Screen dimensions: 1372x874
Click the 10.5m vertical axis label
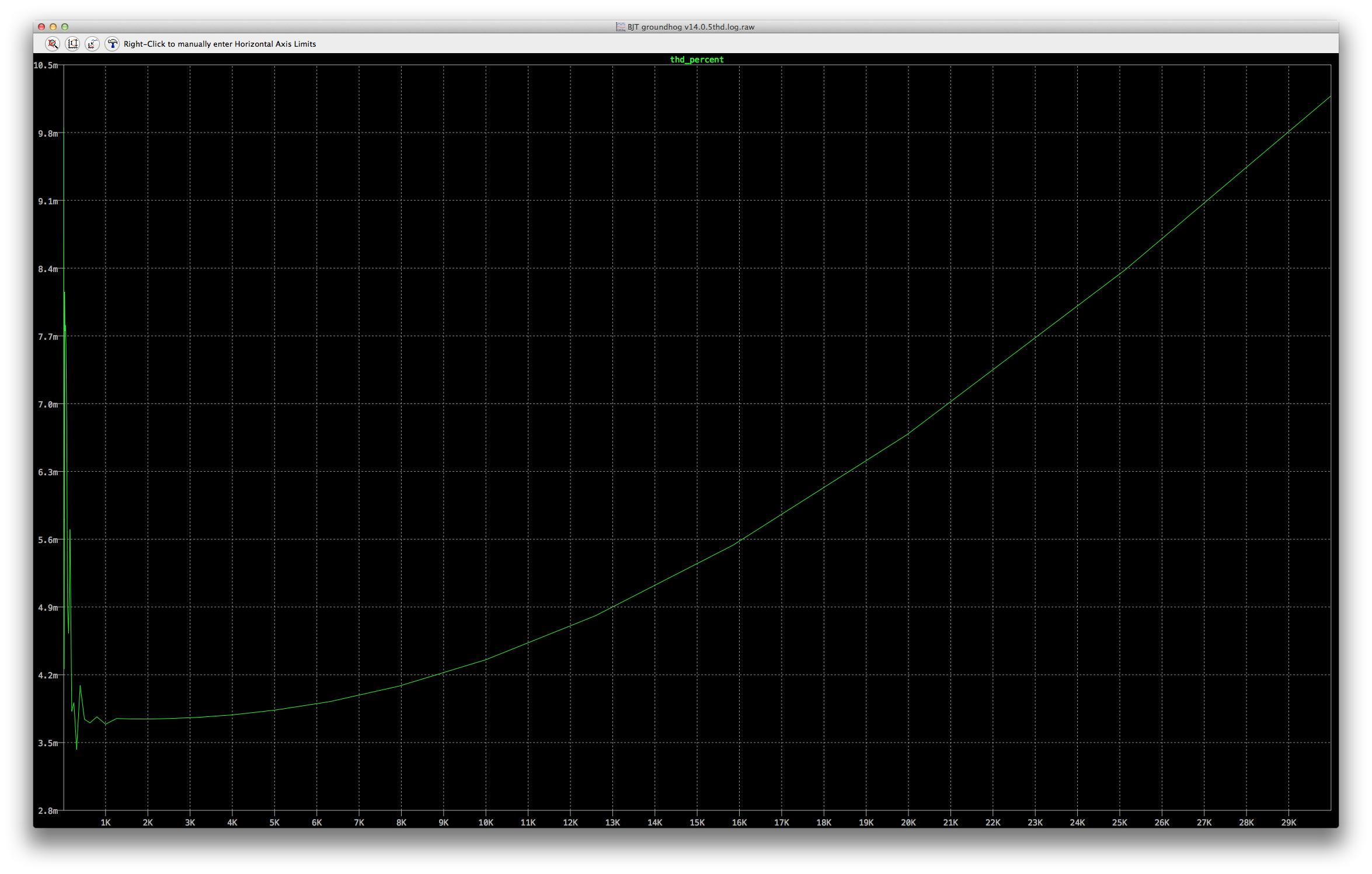46,65
